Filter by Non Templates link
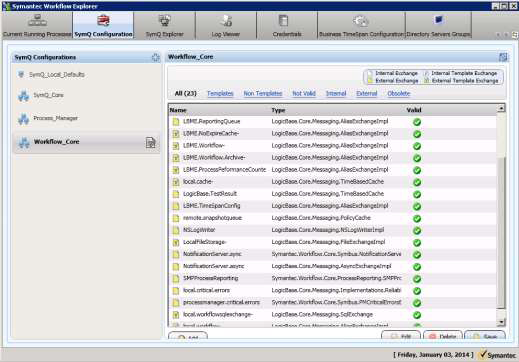The height and width of the screenshot is (362, 519). click(263, 93)
